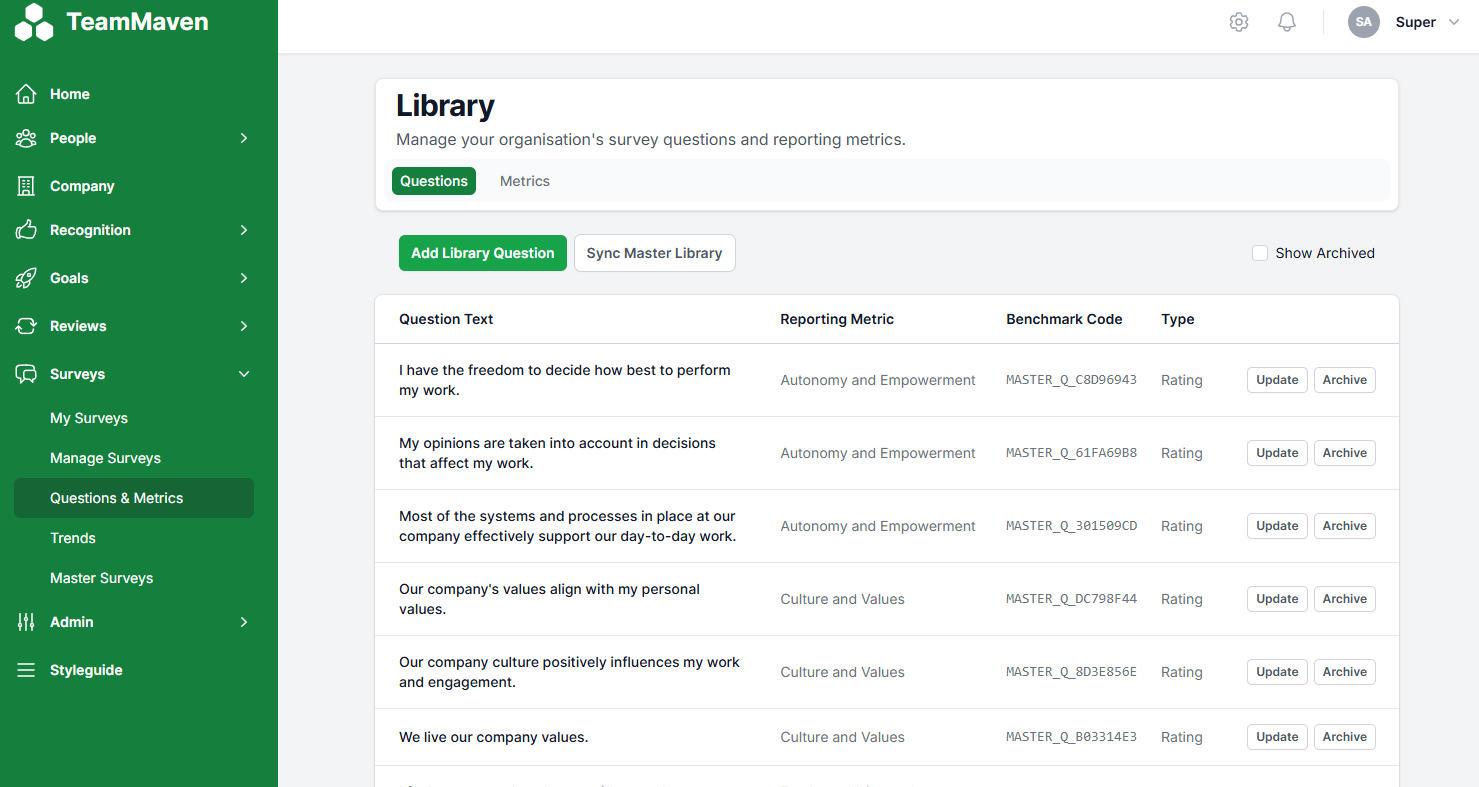Click the Question Text column header
This screenshot has width=1479, height=787.
(x=446, y=319)
